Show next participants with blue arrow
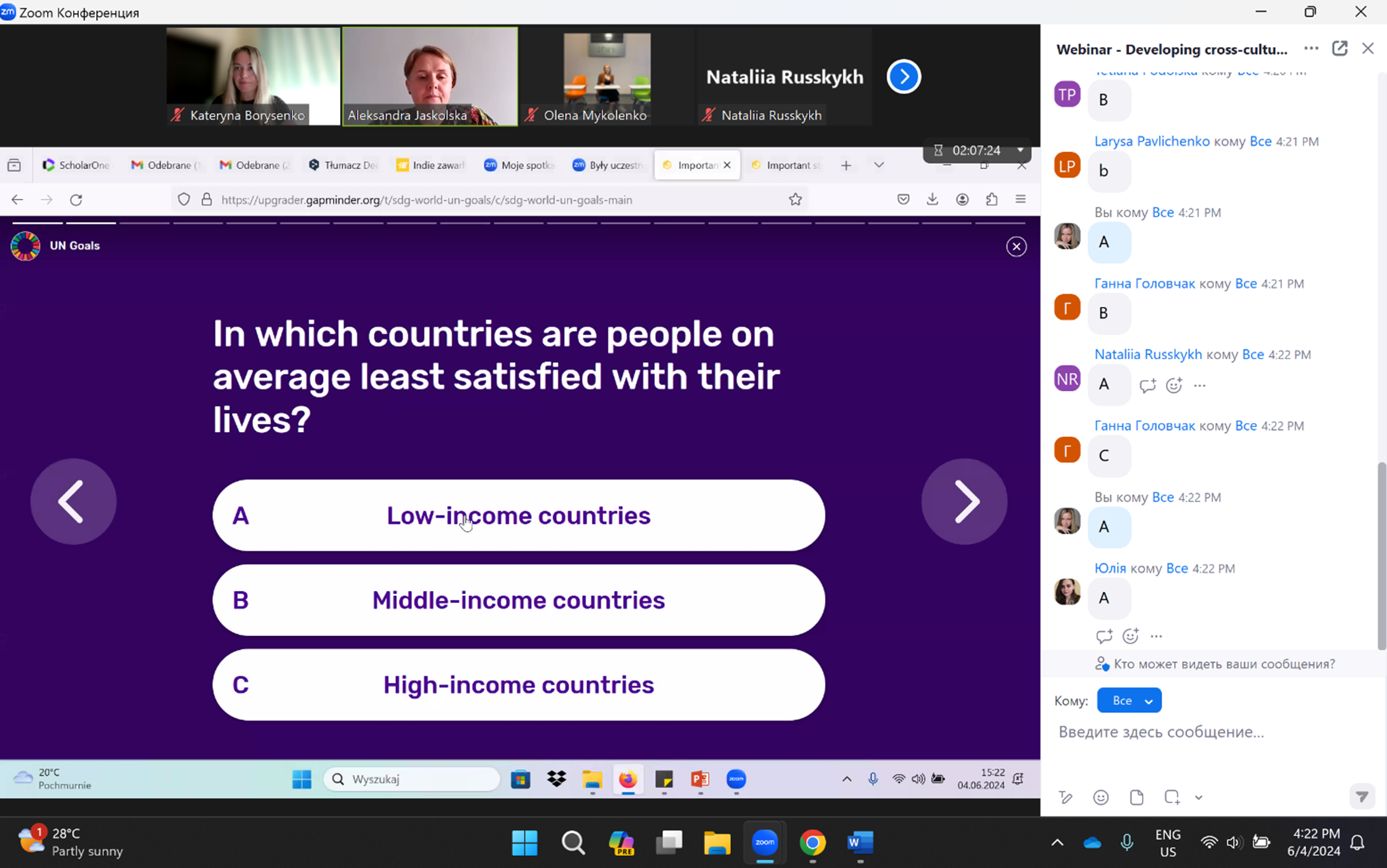1387x868 pixels. [x=903, y=77]
